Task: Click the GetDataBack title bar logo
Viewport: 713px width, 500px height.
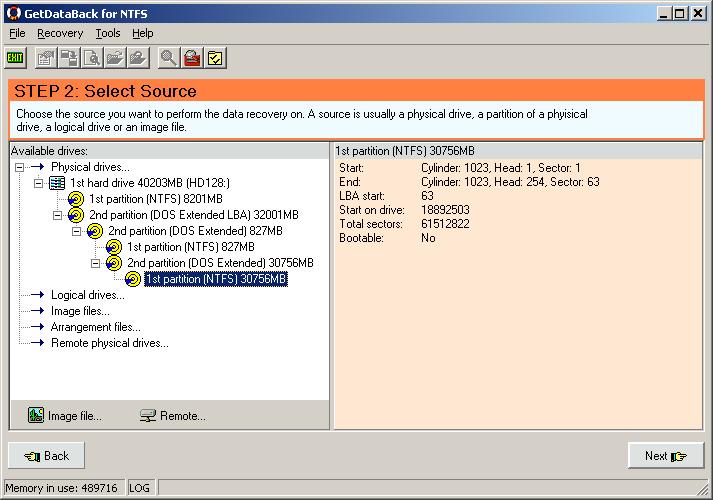Action: 14,13
